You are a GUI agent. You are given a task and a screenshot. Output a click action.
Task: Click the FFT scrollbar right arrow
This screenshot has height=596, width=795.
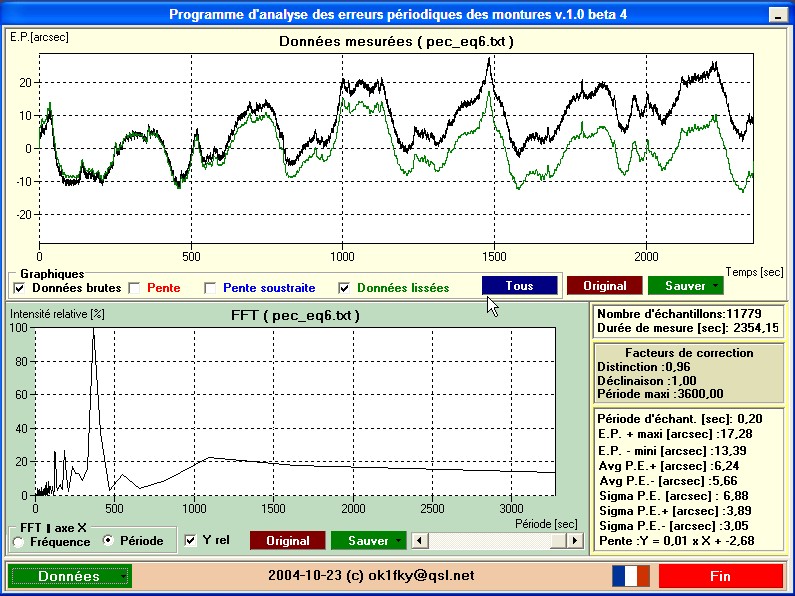pos(574,541)
